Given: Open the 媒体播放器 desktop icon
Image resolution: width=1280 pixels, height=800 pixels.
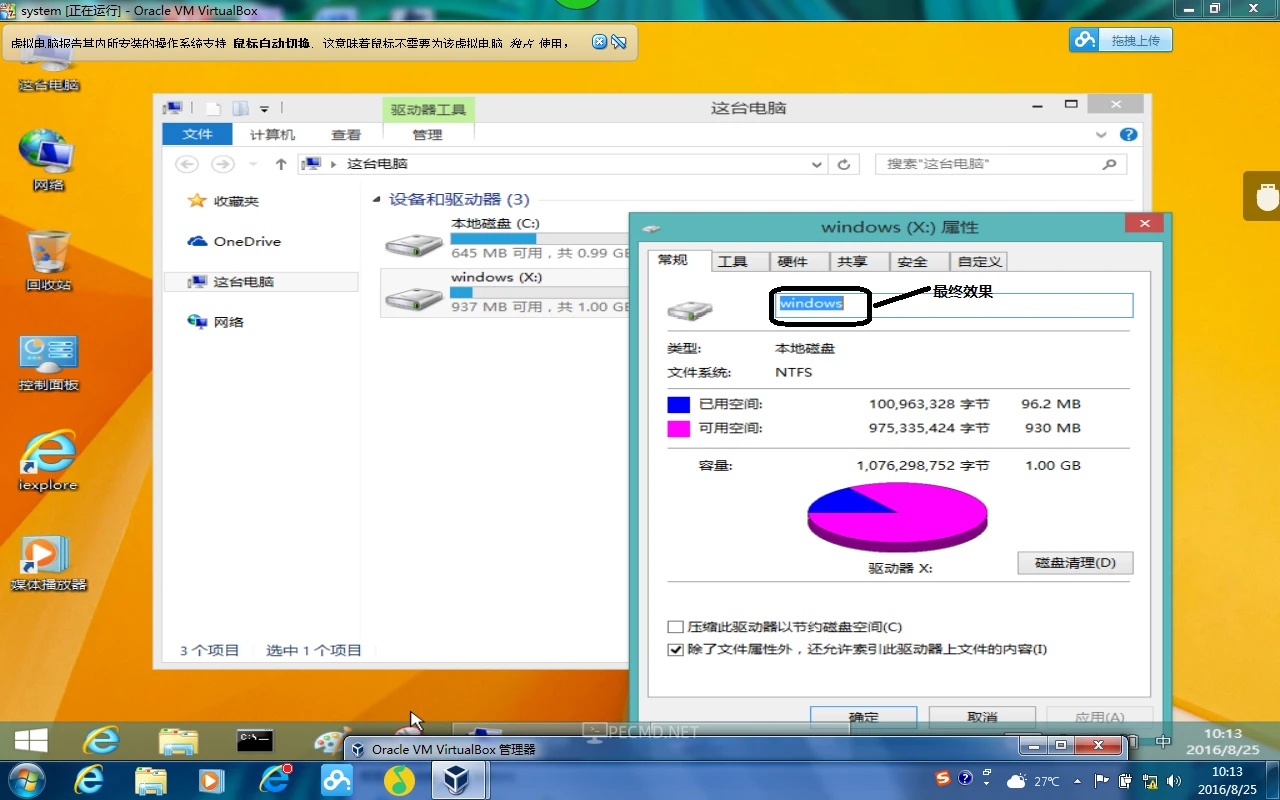Looking at the screenshot, I should click(x=48, y=562).
